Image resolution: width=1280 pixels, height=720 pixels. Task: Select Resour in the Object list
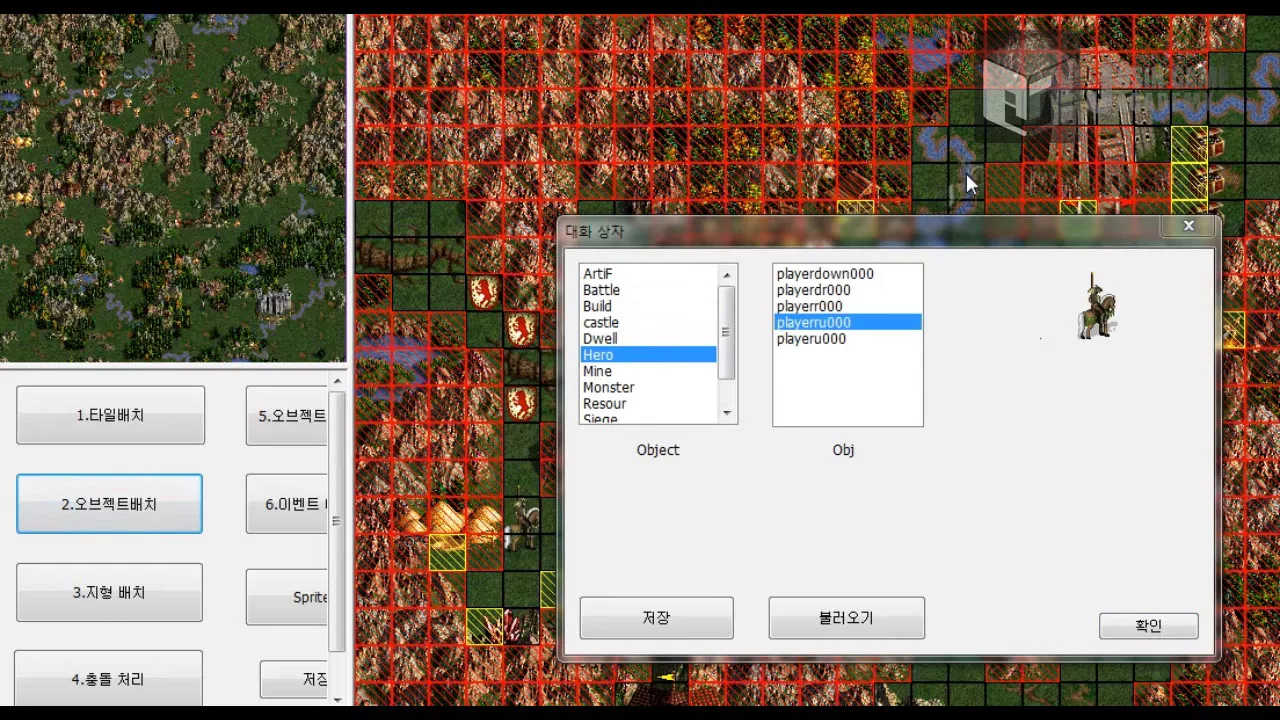point(648,403)
